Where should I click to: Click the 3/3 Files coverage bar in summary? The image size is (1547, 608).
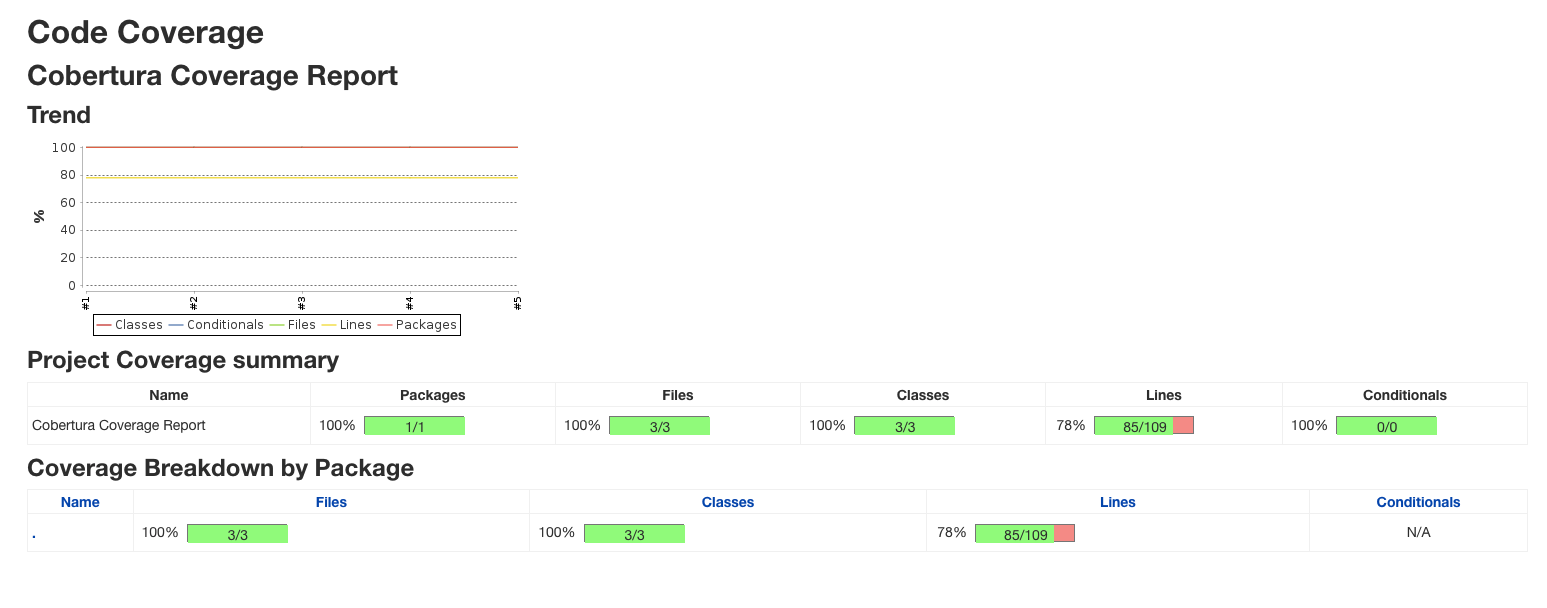click(659, 424)
